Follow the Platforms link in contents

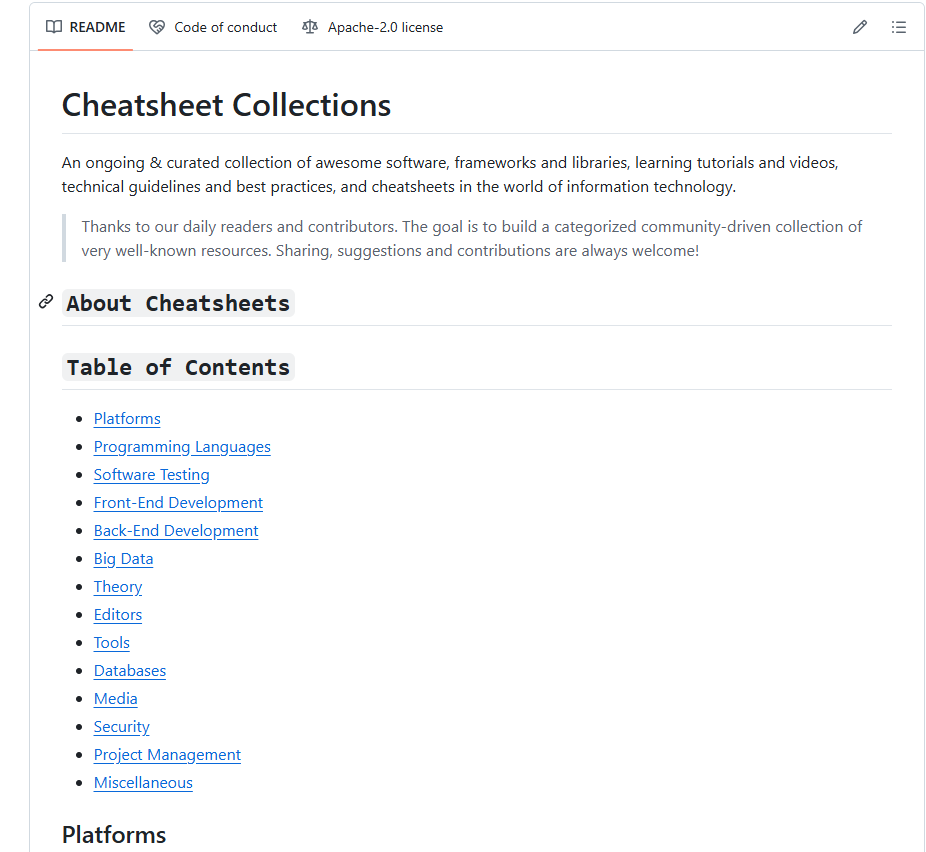point(127,419)
